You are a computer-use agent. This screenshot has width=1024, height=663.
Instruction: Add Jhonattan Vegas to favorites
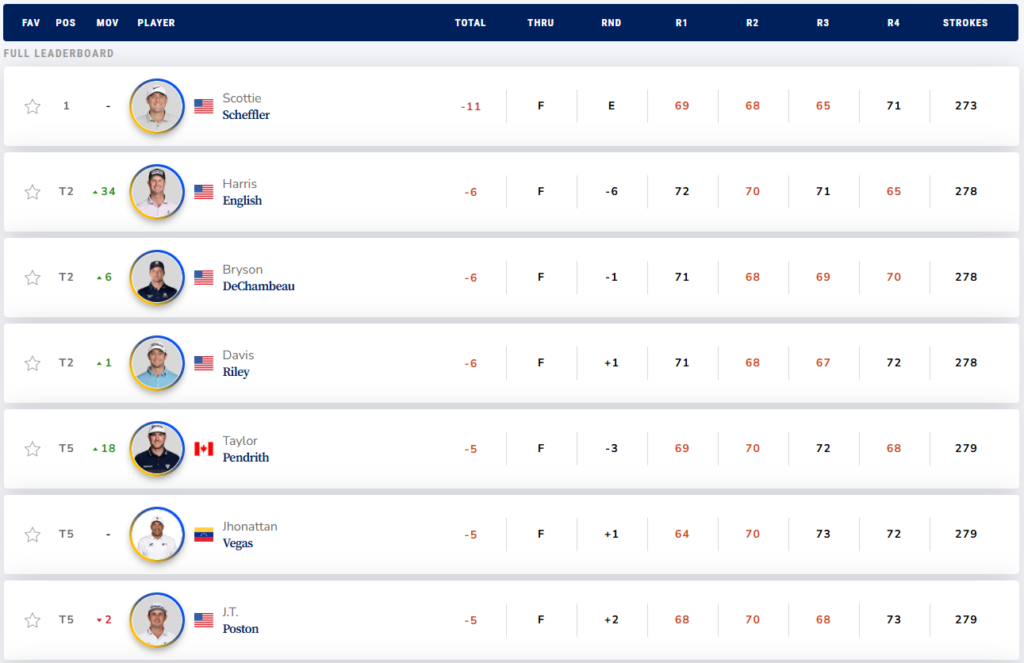coord(32,535)
